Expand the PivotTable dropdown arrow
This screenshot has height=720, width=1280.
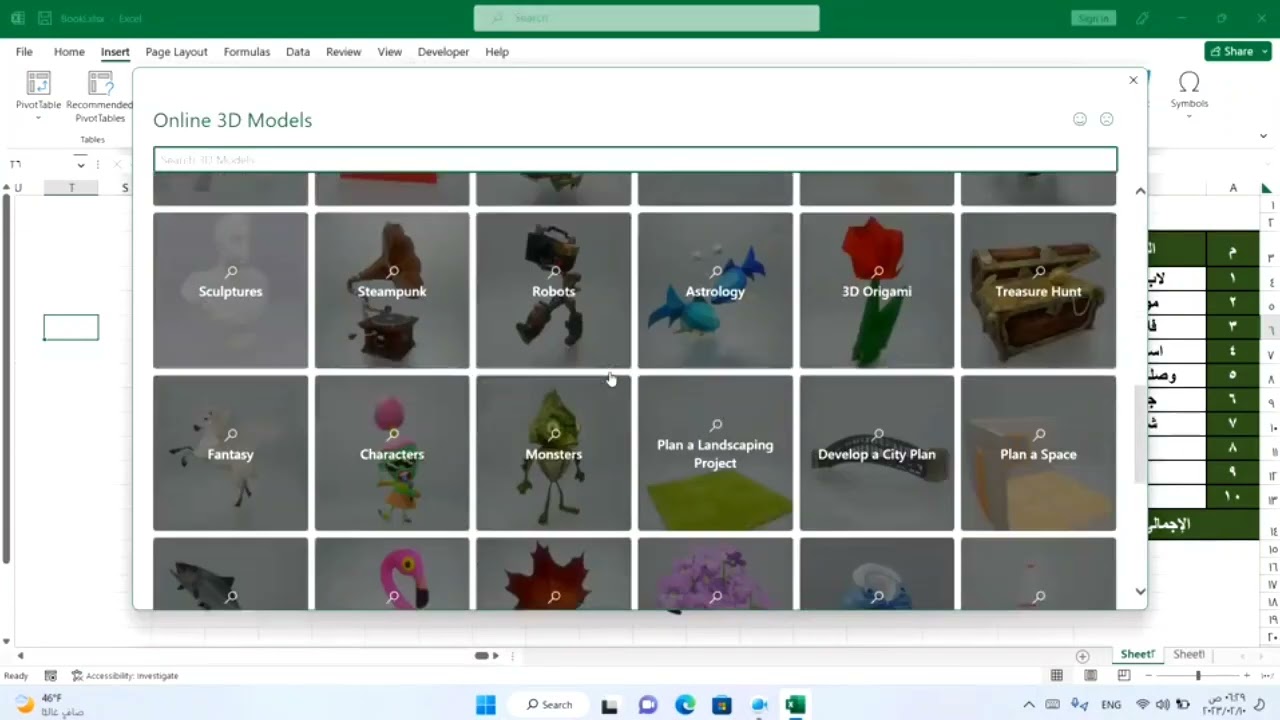[38, 118]
